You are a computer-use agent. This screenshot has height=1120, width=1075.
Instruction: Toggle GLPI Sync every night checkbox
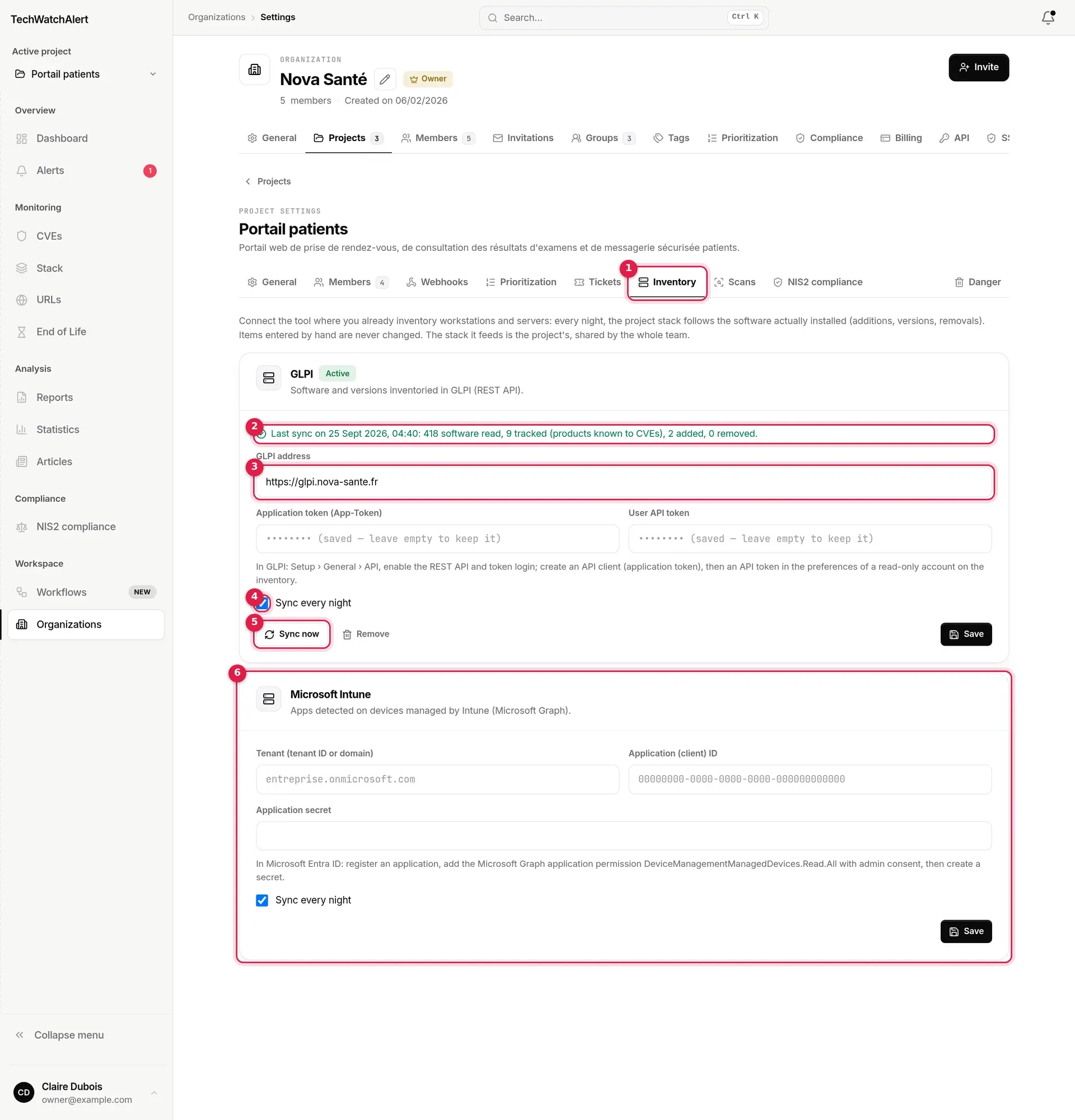[262, 603]
